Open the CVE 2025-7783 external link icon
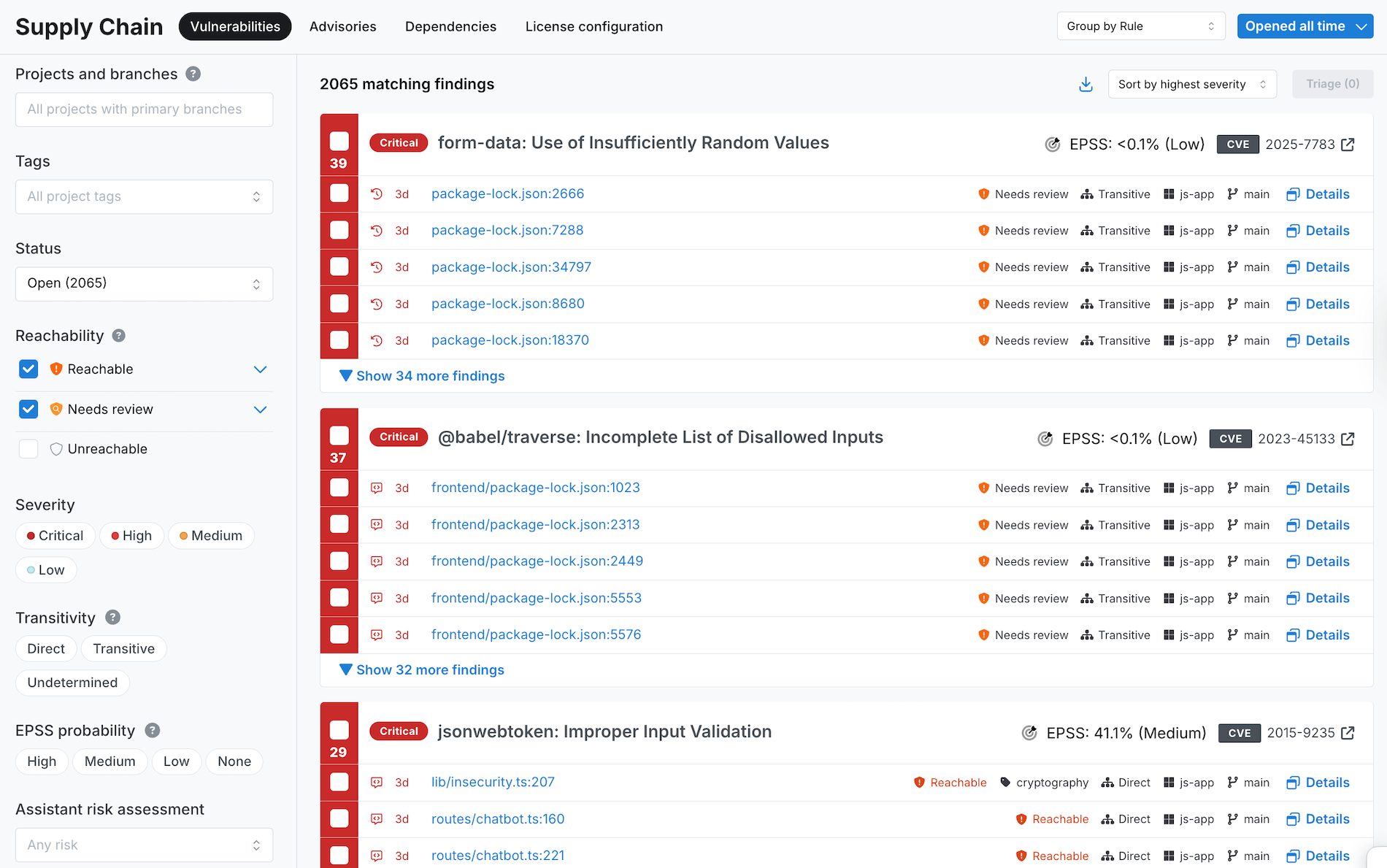This screenshot has width=1387, height=868. [1348, 144]
